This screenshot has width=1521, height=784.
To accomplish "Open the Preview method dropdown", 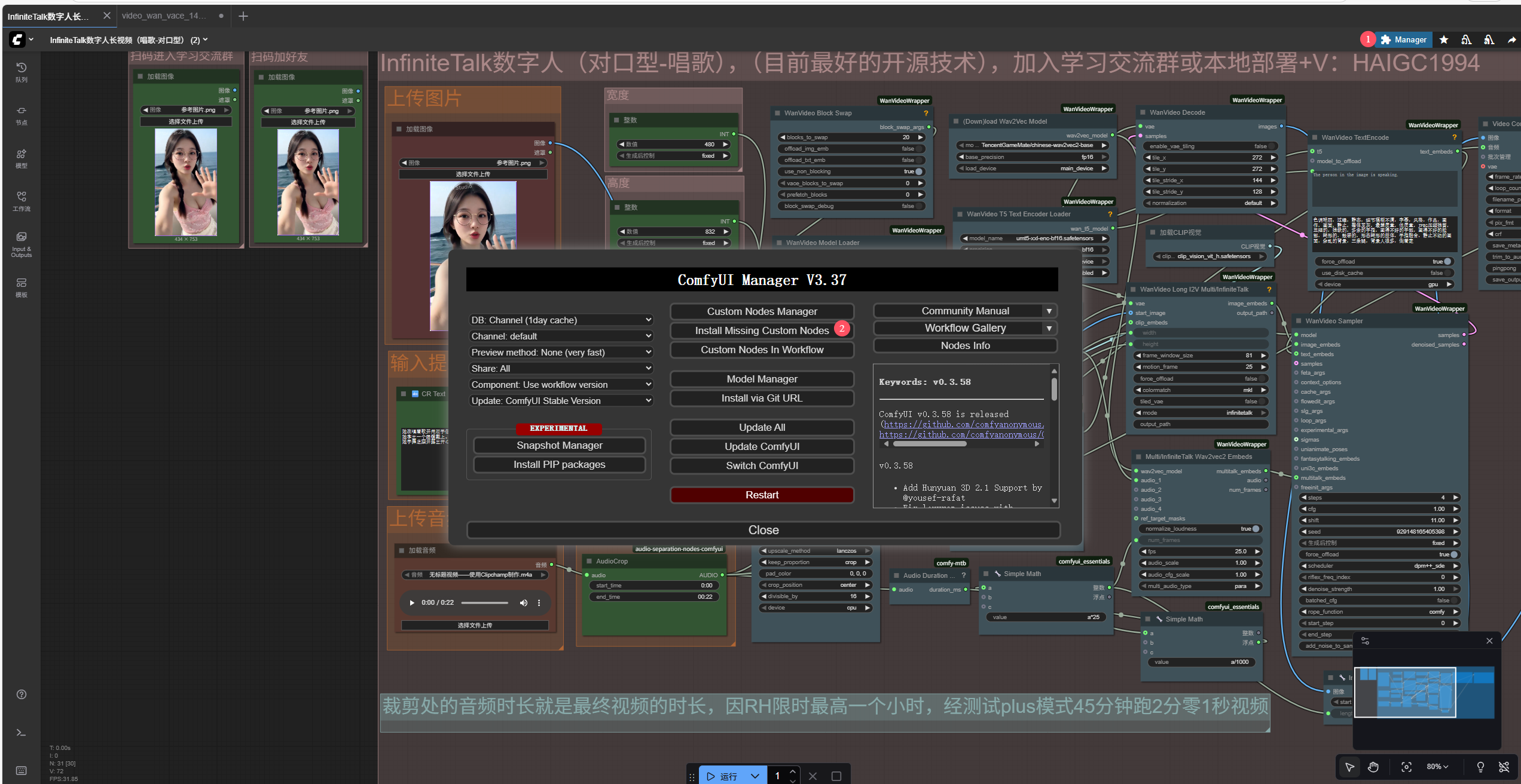I will (560, 353).
